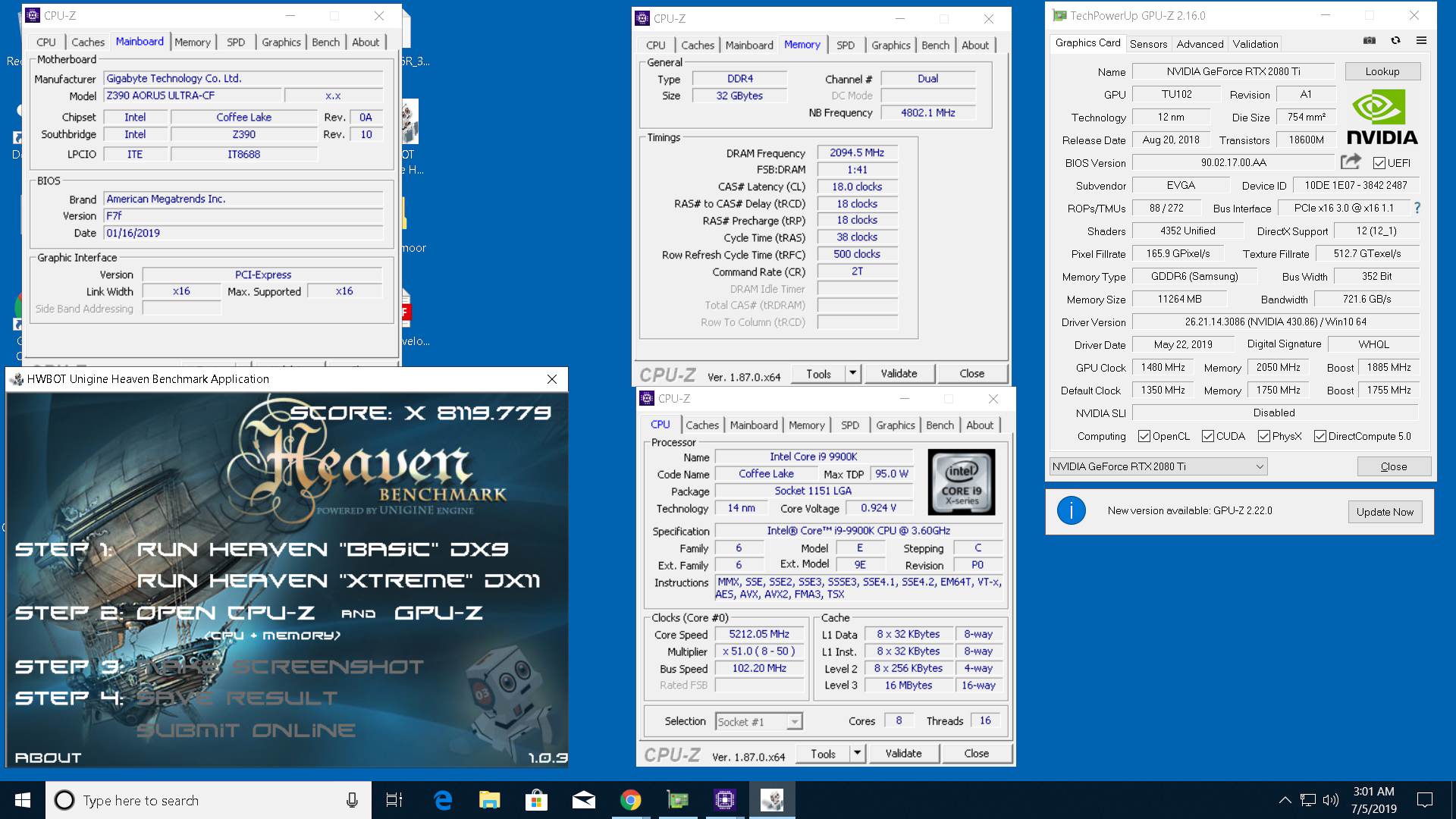This screenshot has width=1456, height=819.
Task: Click Close button in GPU-Z window
Action: coord(1394,466)
